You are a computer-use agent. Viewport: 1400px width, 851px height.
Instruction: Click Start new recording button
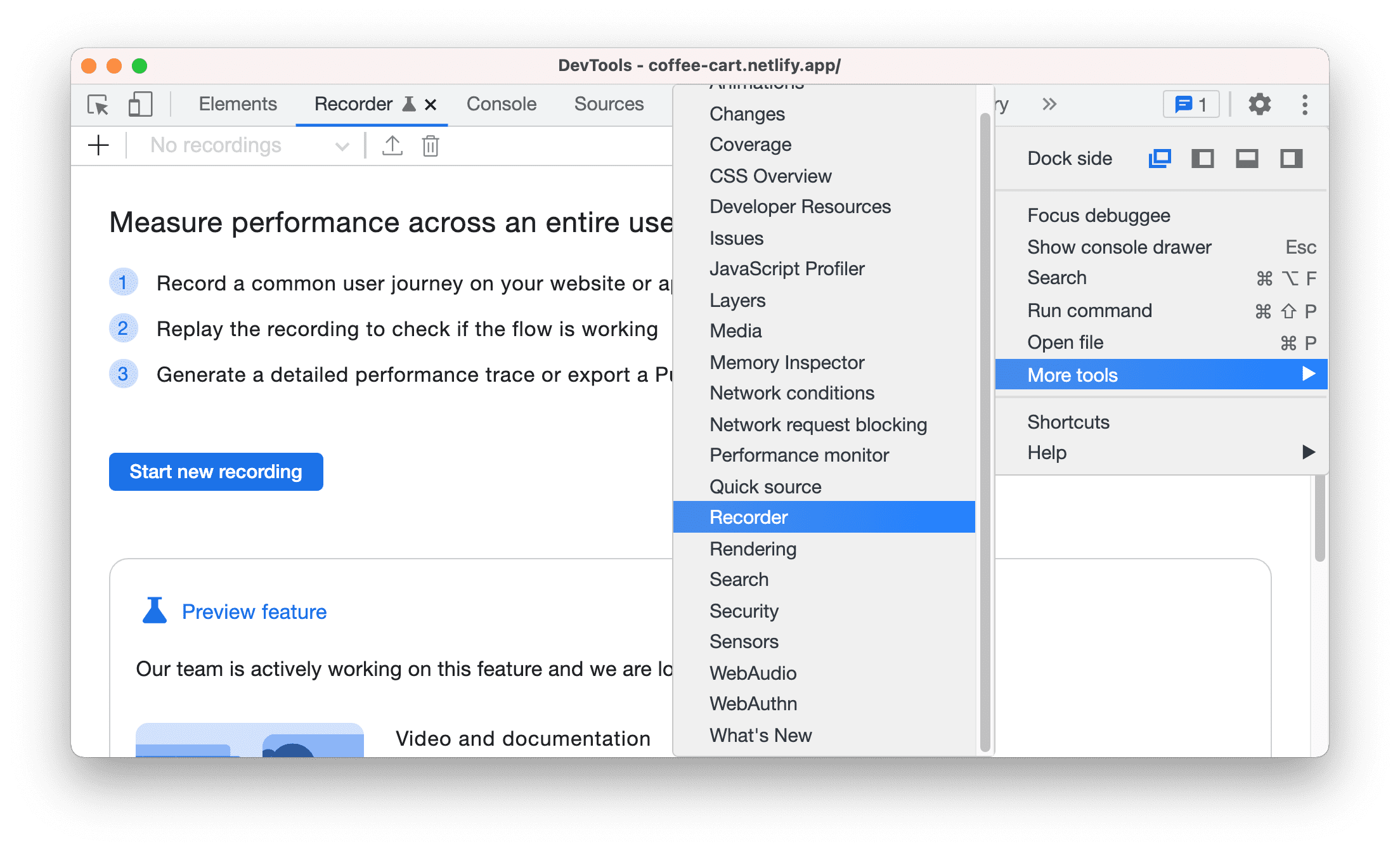(217, 471)
